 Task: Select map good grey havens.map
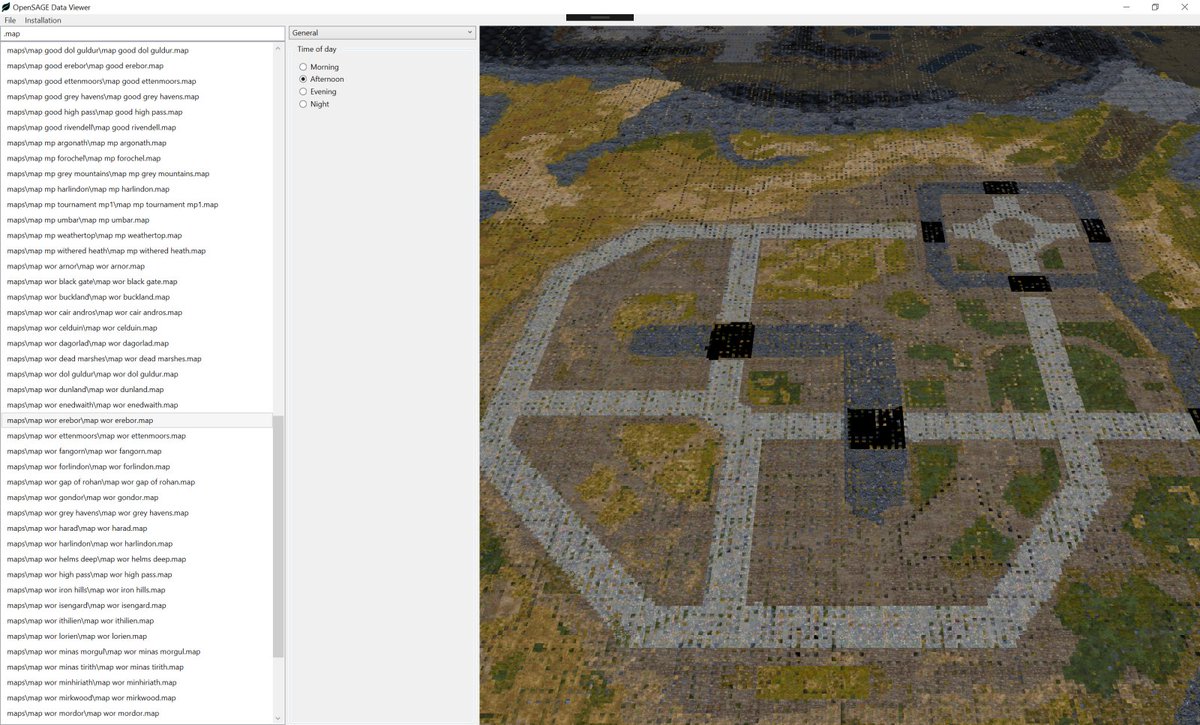pyautogui.click(x=137, y=97)
